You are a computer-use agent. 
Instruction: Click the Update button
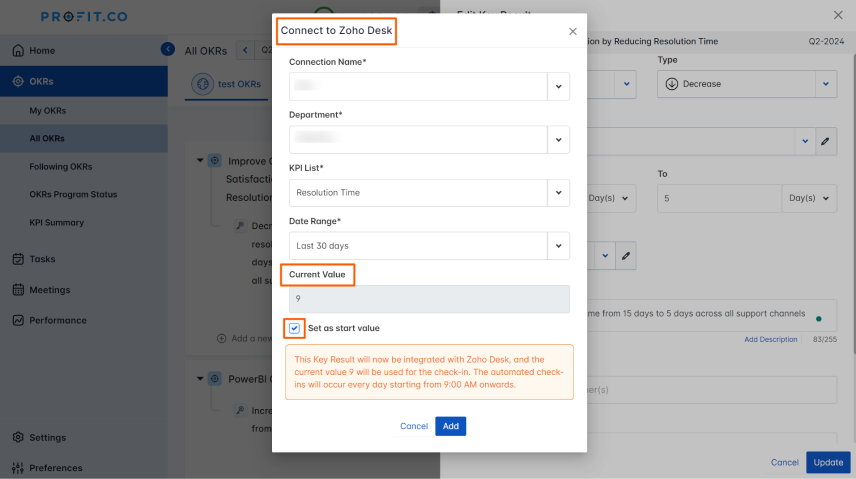click(828, 463)
